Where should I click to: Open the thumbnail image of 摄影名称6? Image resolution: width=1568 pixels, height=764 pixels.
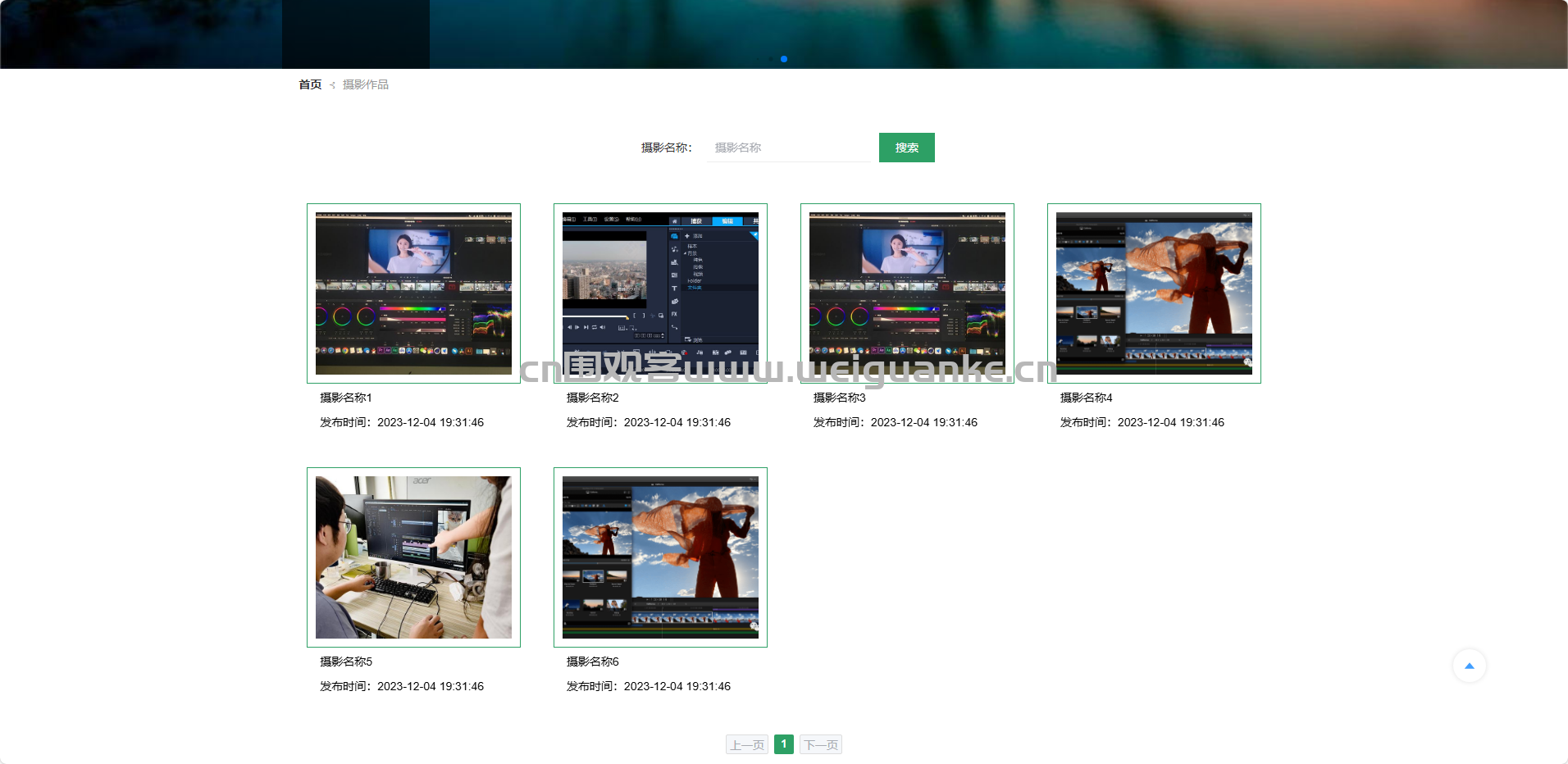tap(660, 557)
